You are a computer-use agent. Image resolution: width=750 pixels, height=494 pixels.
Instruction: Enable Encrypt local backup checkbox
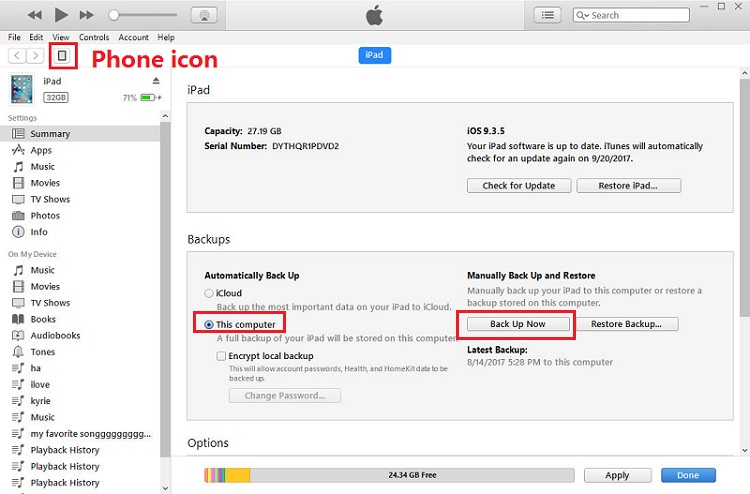point(221,356)
